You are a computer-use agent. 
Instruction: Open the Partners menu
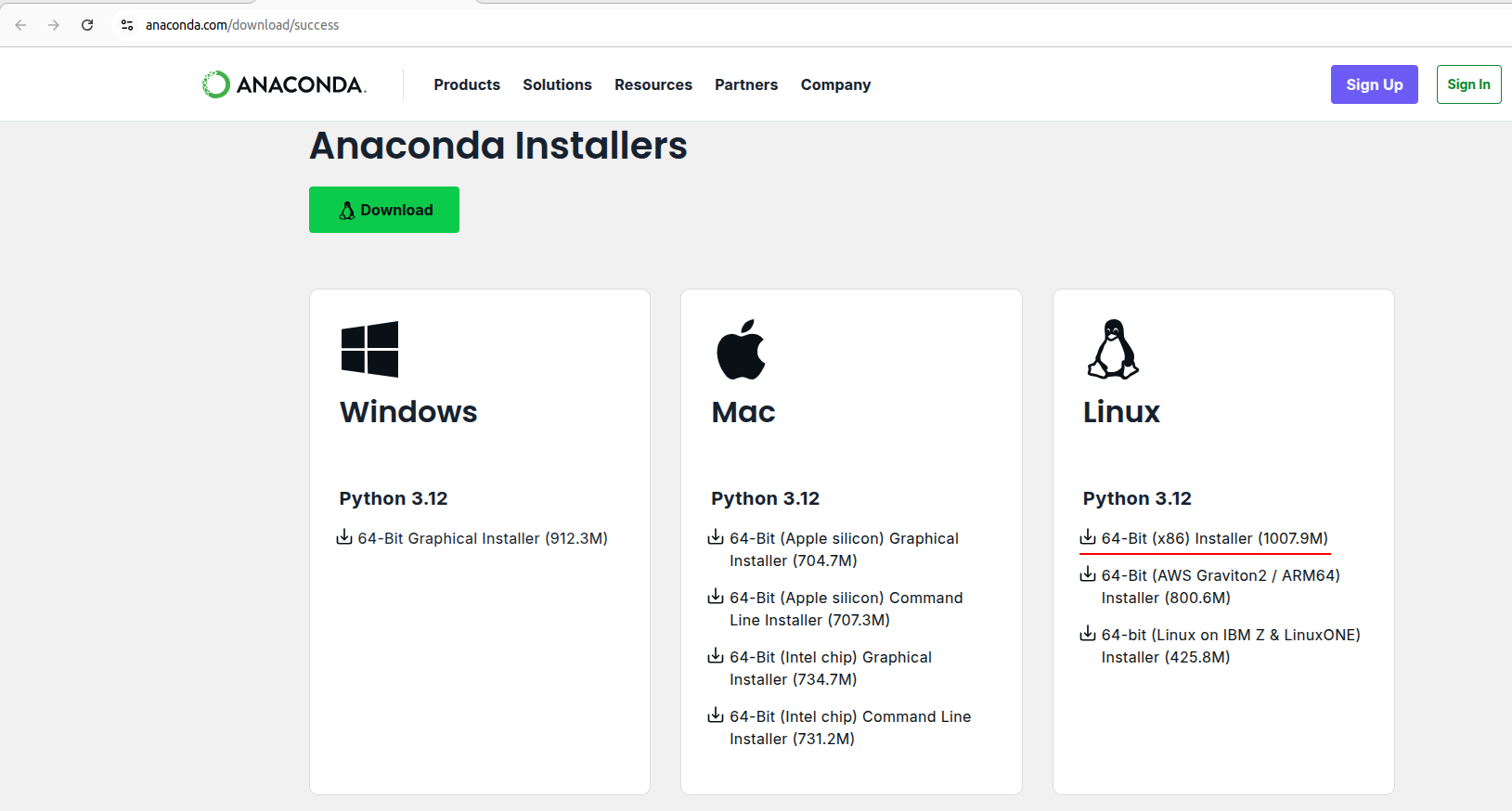click(746, 84)
